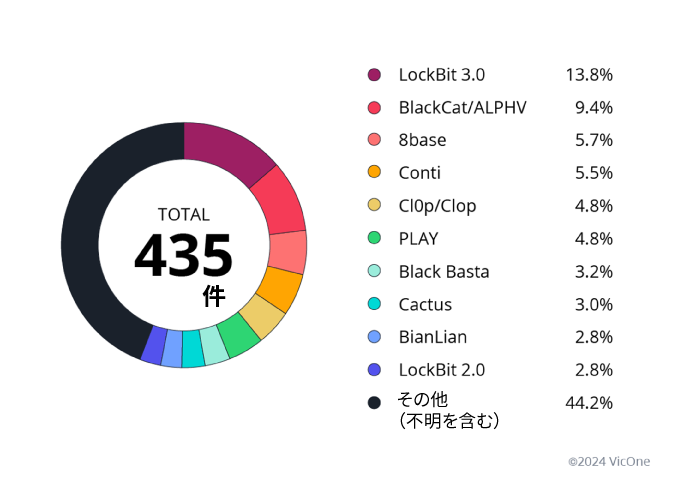The width and height of the screenshot is (675, 491).
Task: Click the ©2024 VicOne copyright text
Action: [x=609, y=462]
